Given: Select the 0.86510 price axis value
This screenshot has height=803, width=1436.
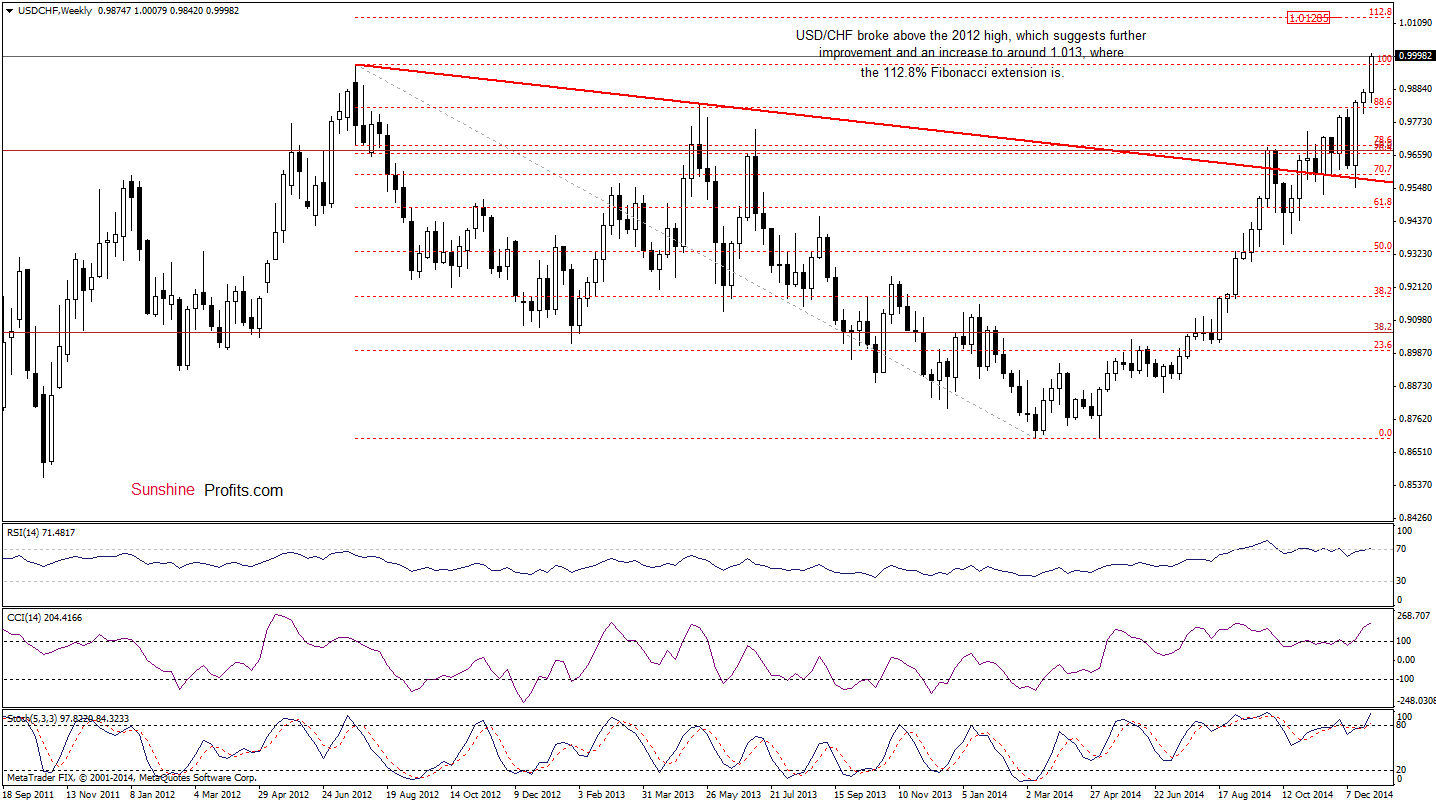Looking at the screenshot, I should point(1415,452).
